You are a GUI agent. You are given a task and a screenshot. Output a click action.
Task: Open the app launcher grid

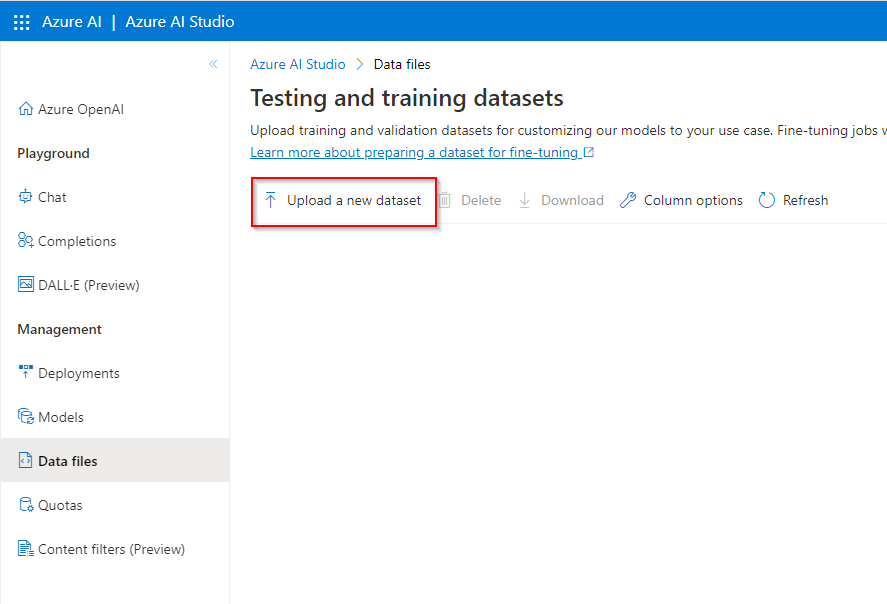(21, 20)
